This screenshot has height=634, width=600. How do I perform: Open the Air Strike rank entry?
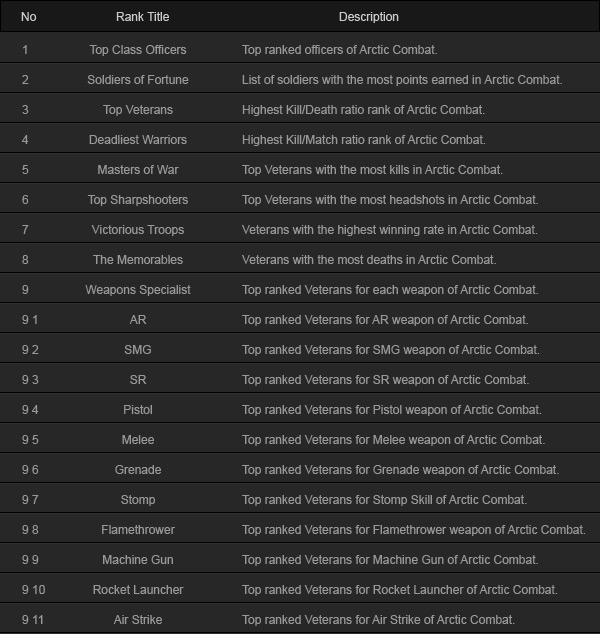pos(138,619)
